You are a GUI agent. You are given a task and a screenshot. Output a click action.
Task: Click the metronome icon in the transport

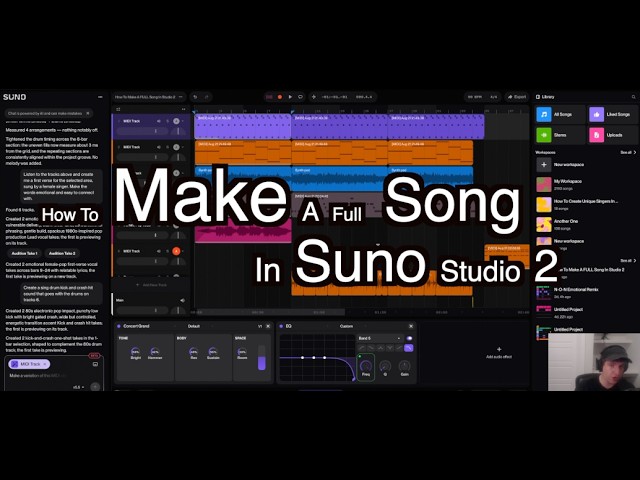[313, 97]
